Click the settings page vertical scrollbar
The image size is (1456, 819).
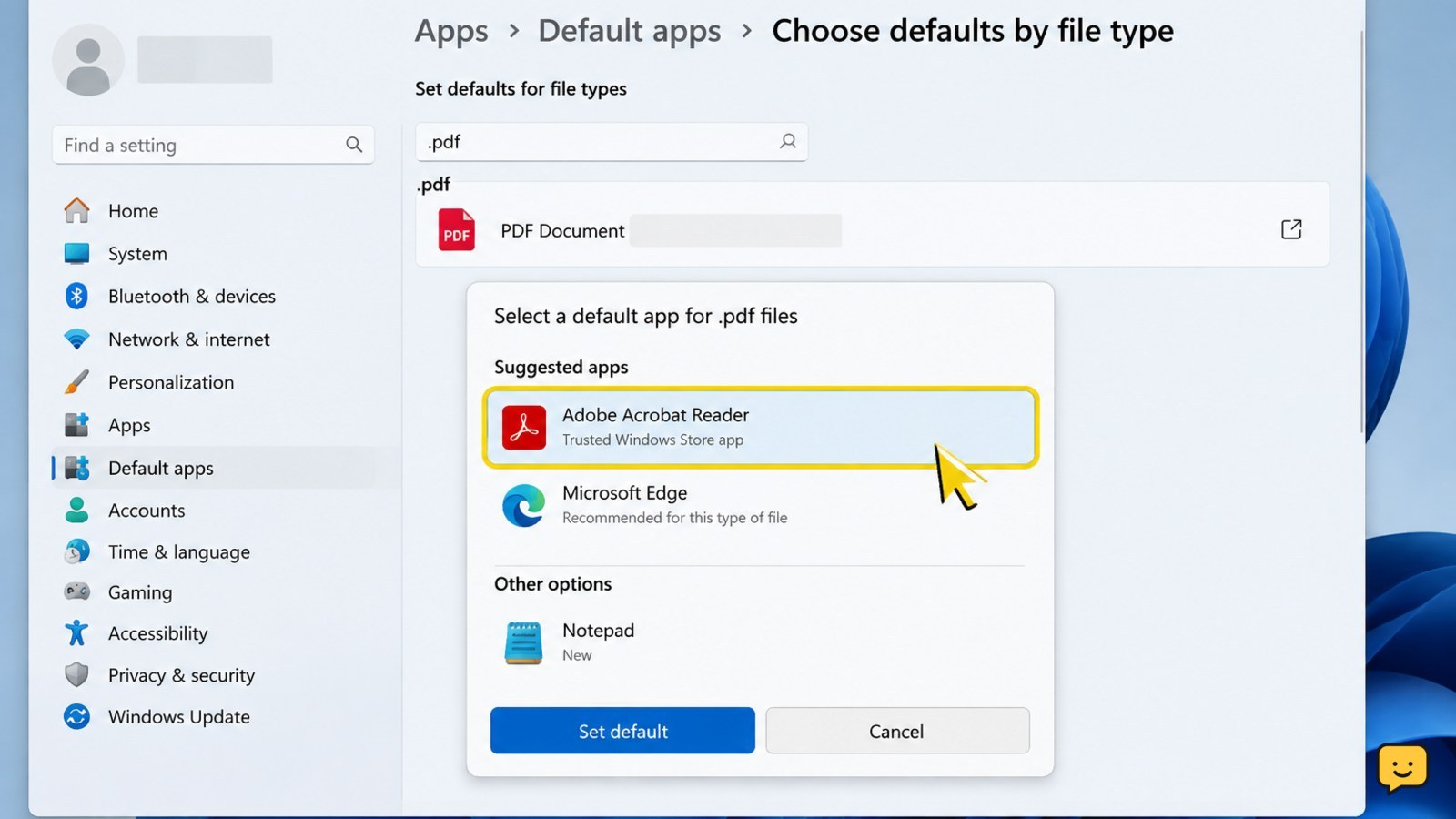tap(1361, 232)
